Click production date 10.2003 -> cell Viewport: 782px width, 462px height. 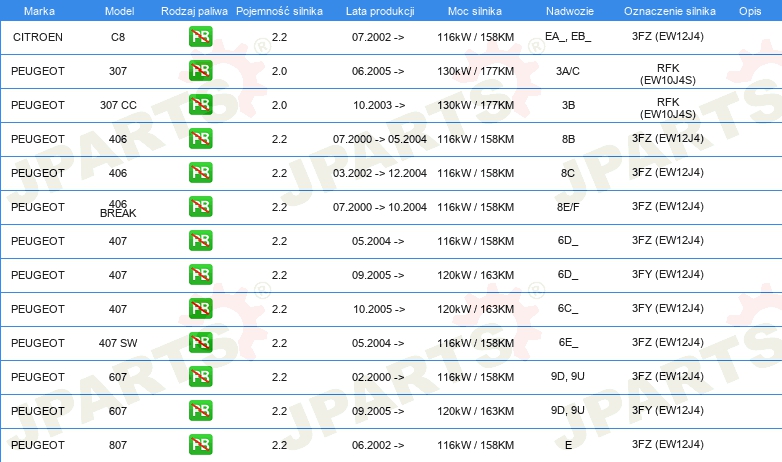379,105
